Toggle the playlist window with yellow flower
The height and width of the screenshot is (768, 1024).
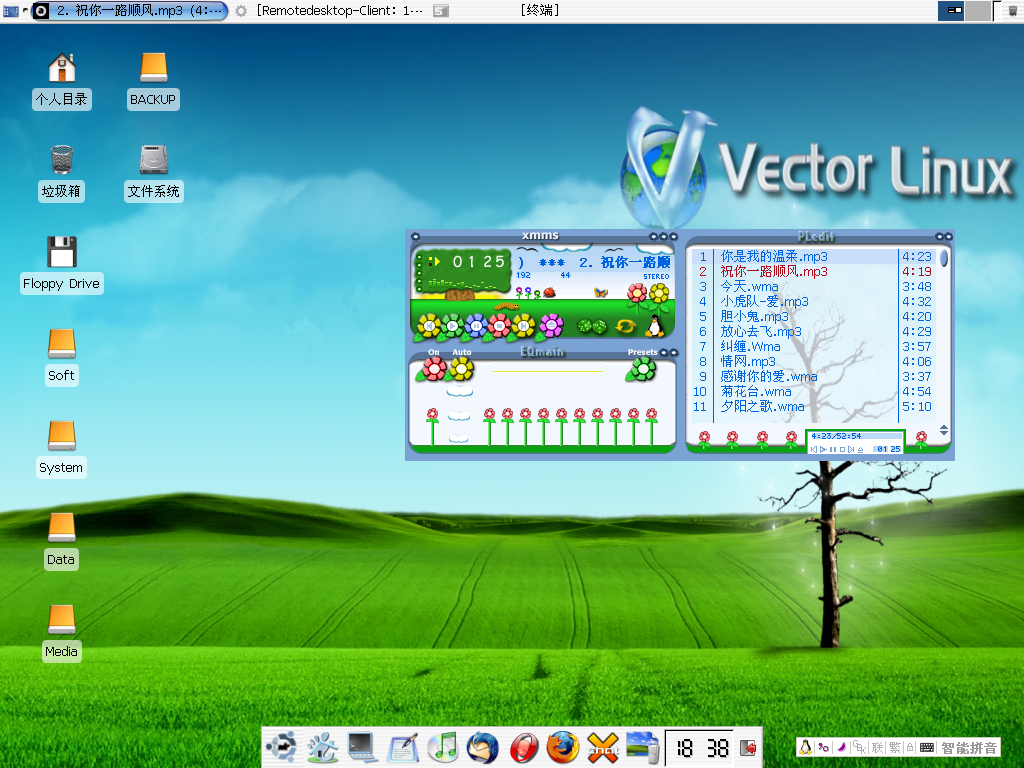coord(660,295)
